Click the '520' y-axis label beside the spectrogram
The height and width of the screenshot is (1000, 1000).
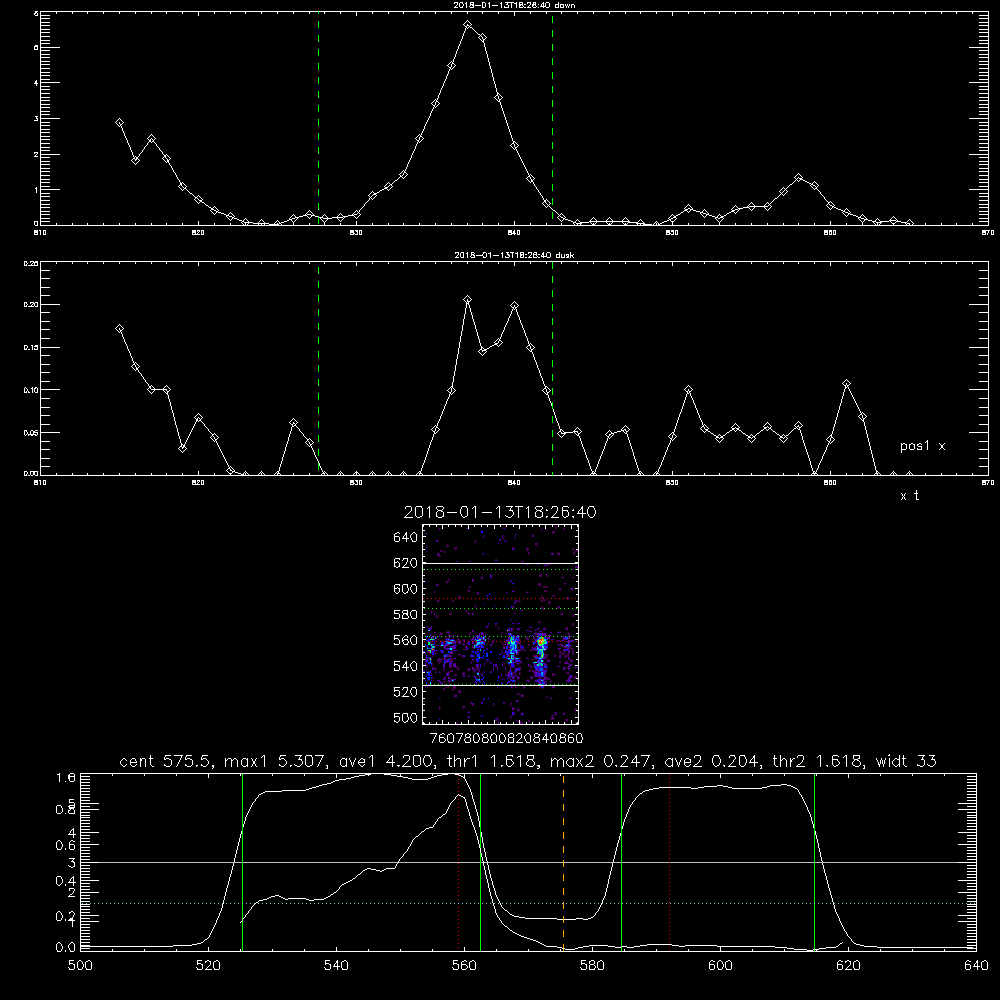pyautogui.click(x=406, y=692)
